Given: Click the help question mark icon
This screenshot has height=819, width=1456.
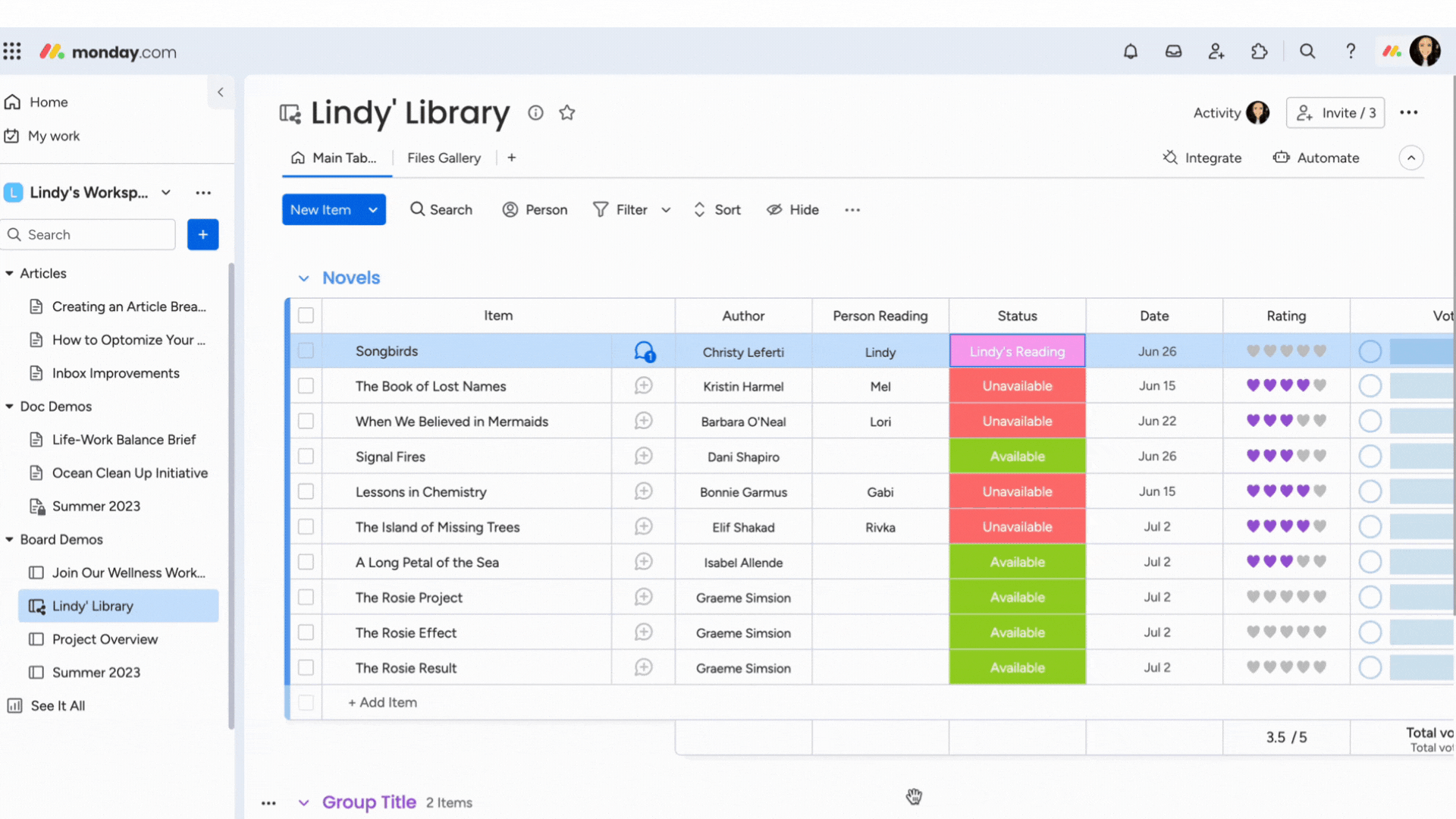Looking at the screenshot, I should click(x=1351, y=52).
